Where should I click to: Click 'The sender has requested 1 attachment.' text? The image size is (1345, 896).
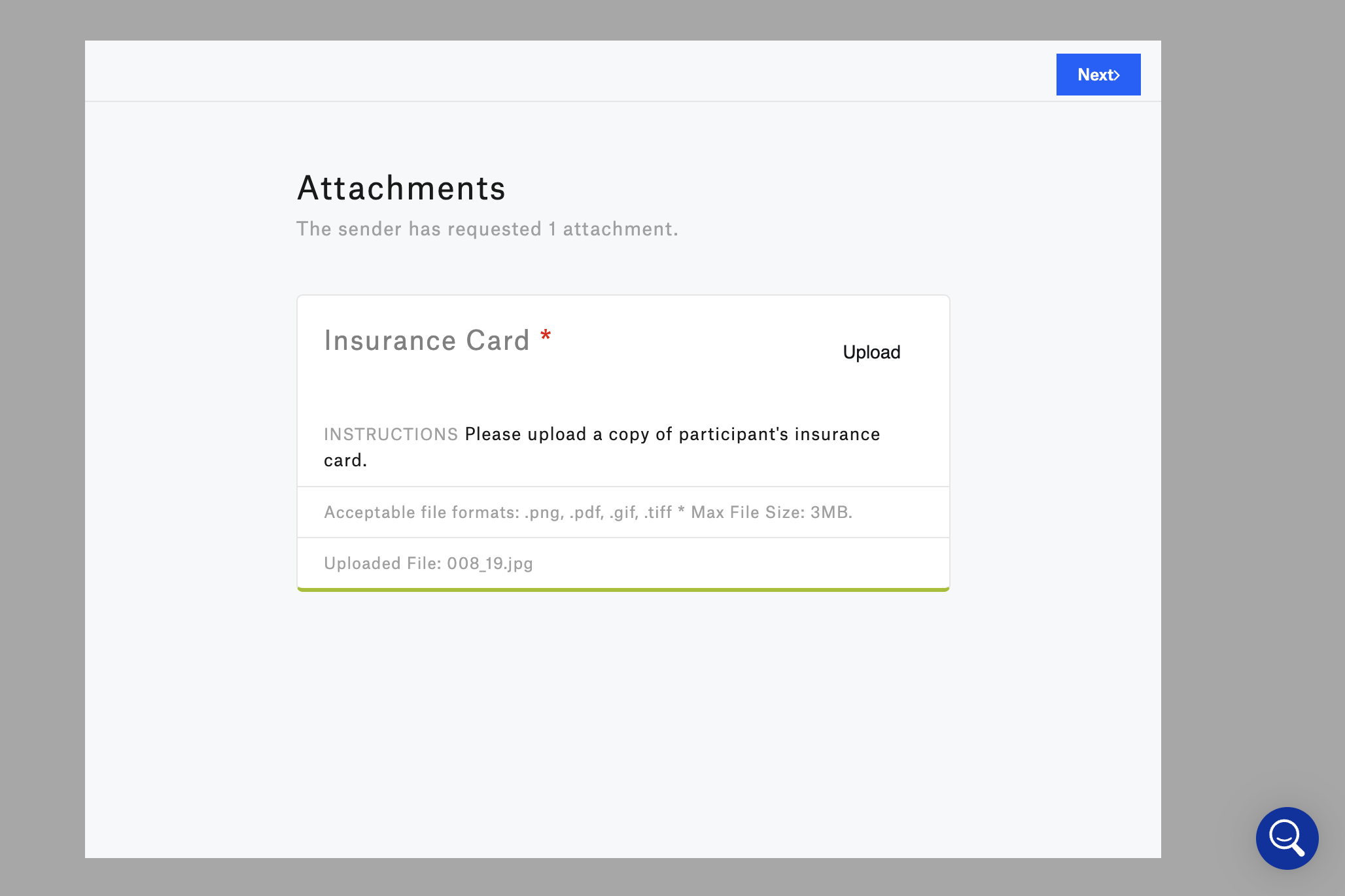point(487,229)
